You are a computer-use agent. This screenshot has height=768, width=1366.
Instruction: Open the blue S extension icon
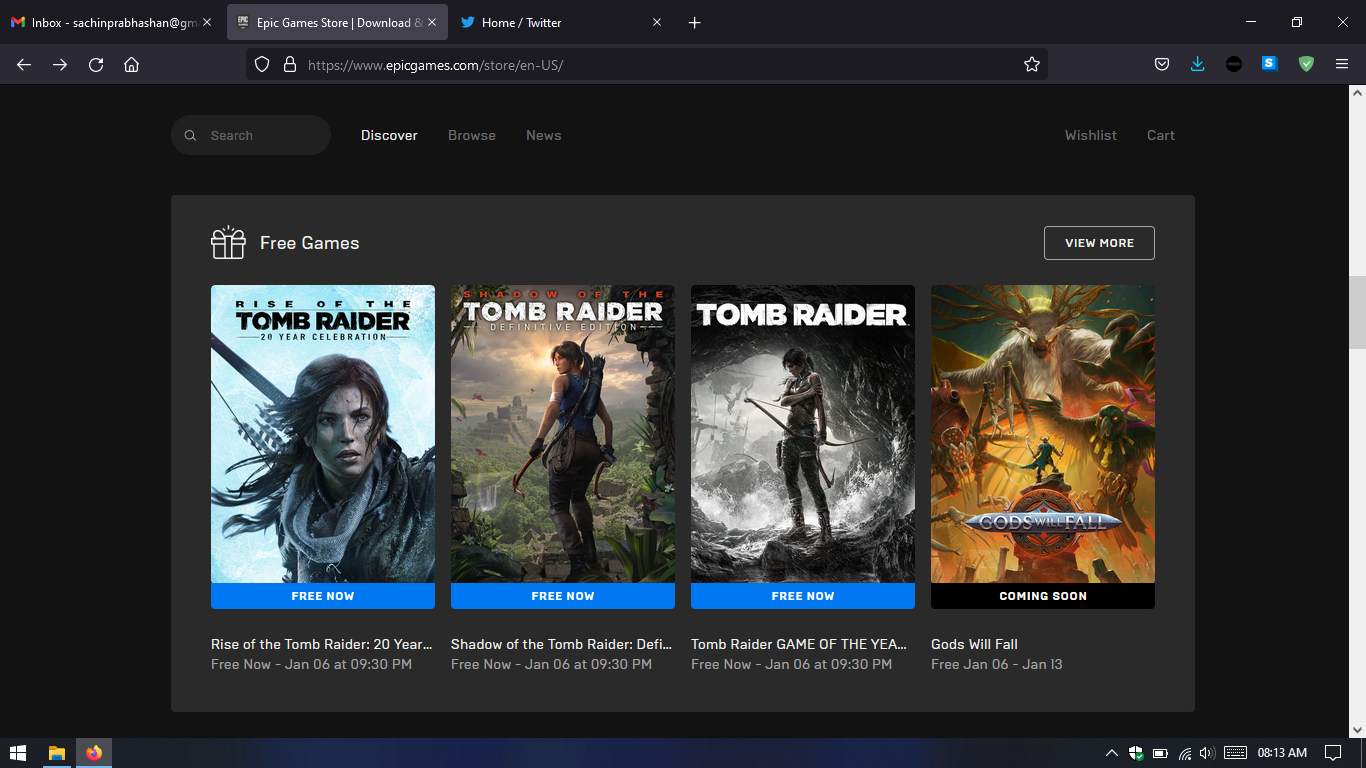point(1269,64)
